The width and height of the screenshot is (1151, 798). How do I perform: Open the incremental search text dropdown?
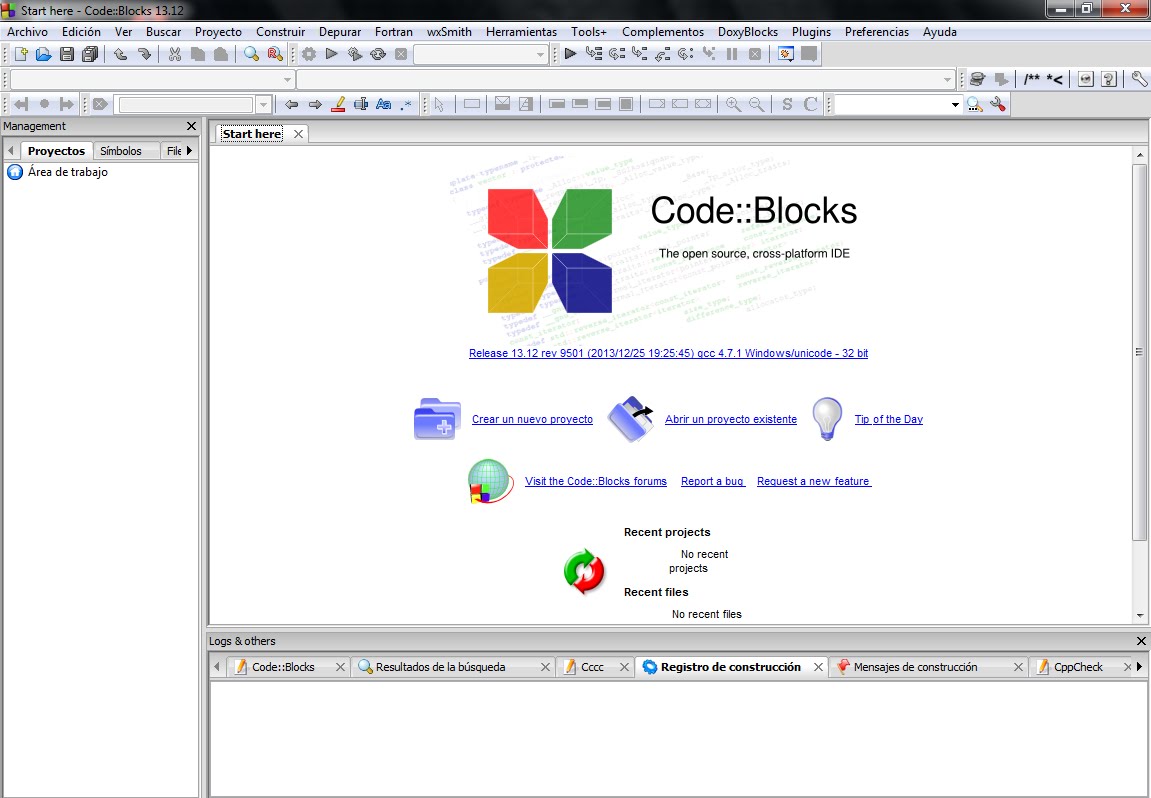point(263,105)
